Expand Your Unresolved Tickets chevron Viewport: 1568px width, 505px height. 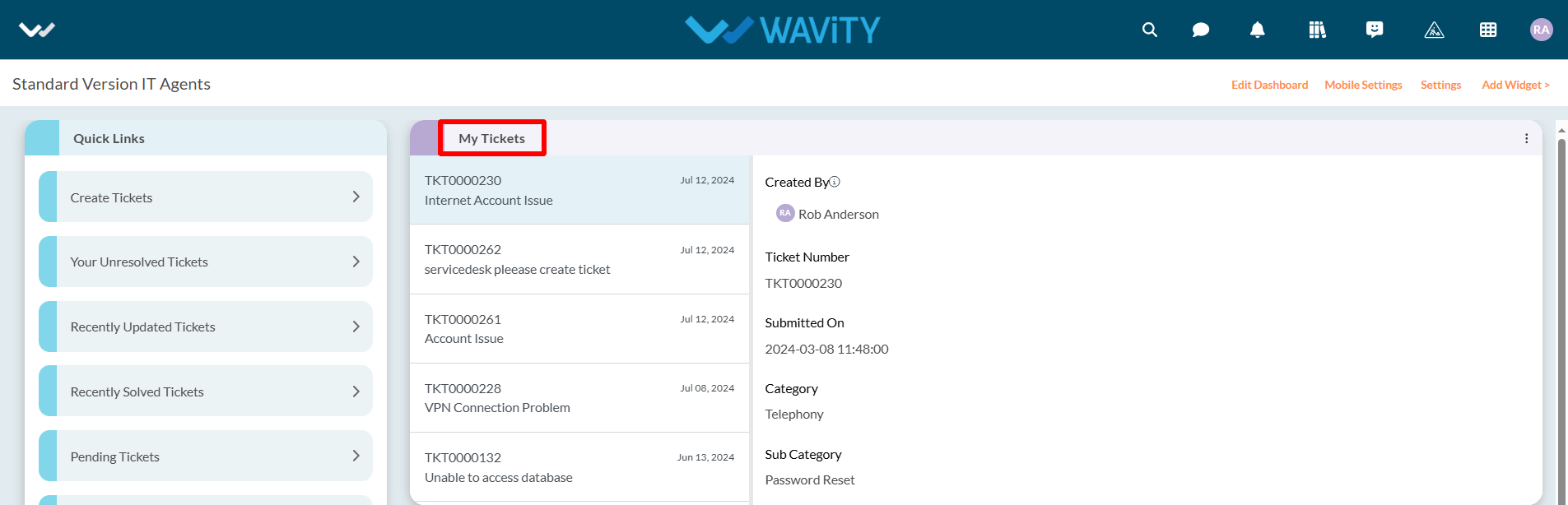356,262
